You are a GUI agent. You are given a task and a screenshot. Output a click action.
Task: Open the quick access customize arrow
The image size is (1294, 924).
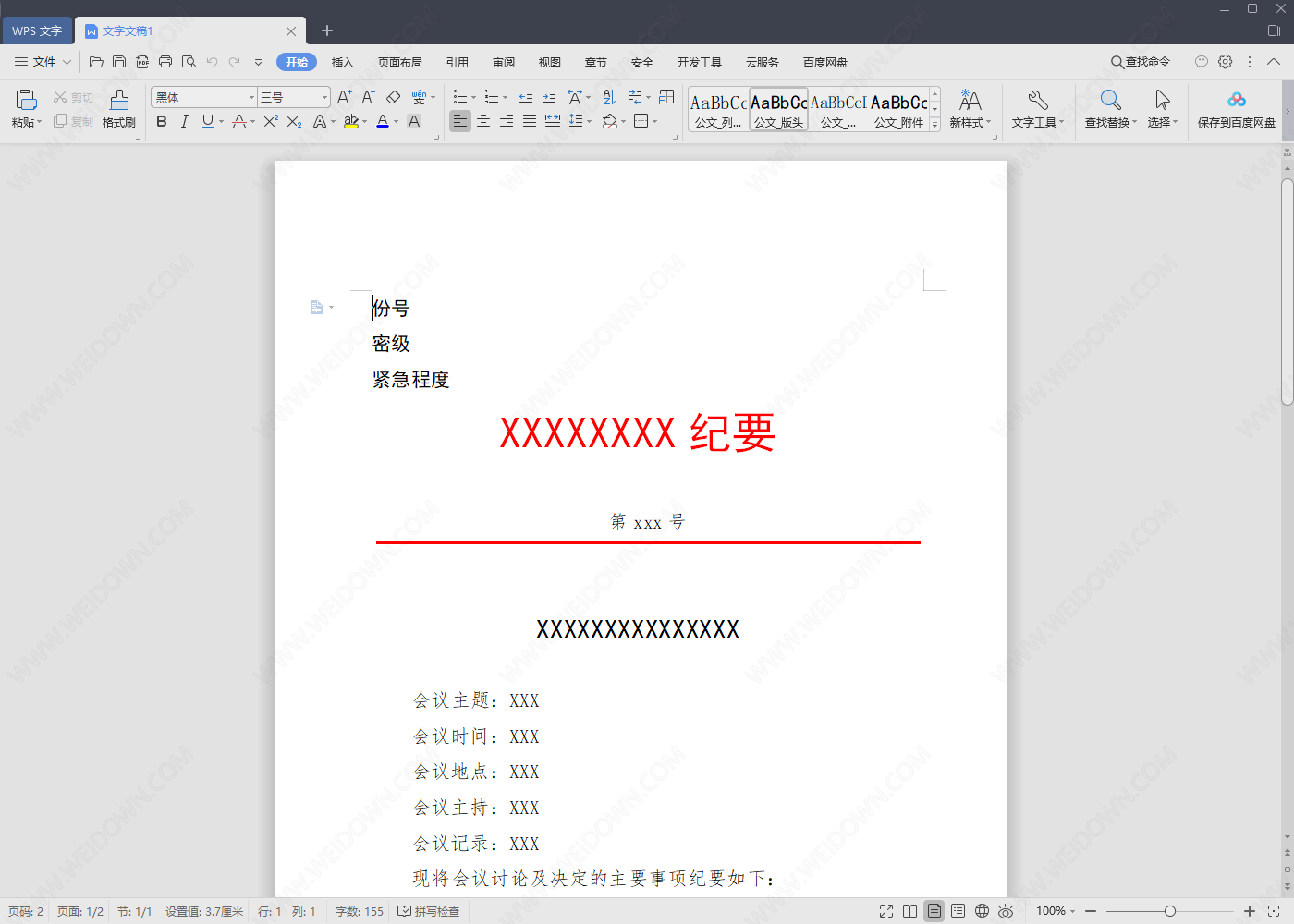click(258, 62)
